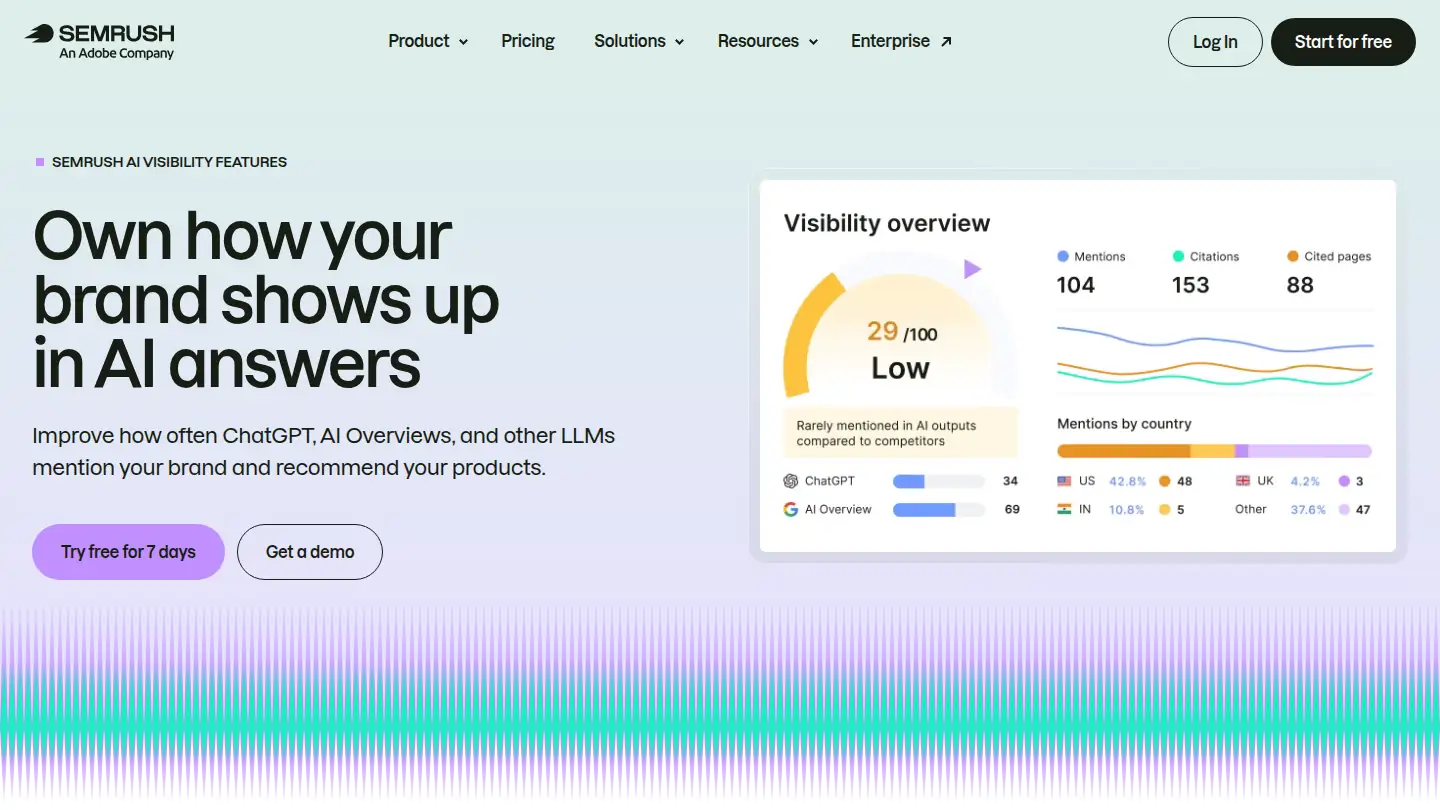Click the IN percentage 10.8%

coord(1126,509)
